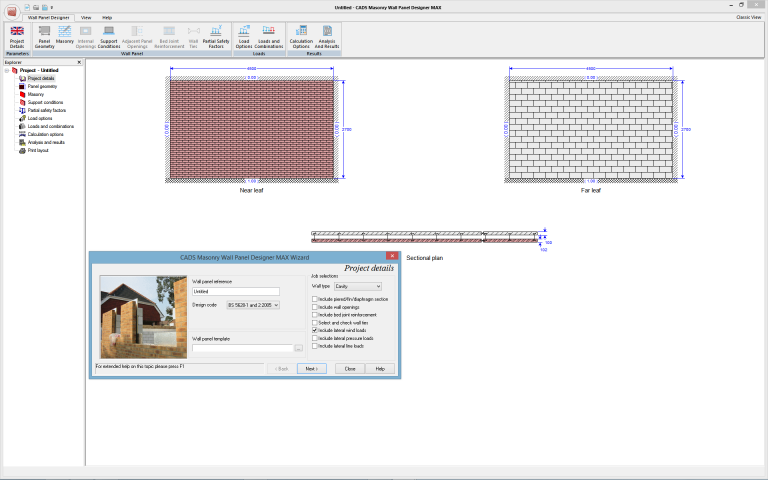Open Load Options ribbon tool
The width and height of the screenshot is (768, 480).
[x=244, y=37]
